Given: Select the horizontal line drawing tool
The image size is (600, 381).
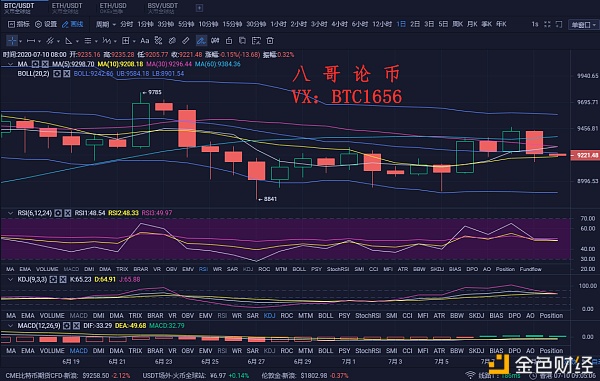Looking at the screenshot, I should click(x=31, y=41).
